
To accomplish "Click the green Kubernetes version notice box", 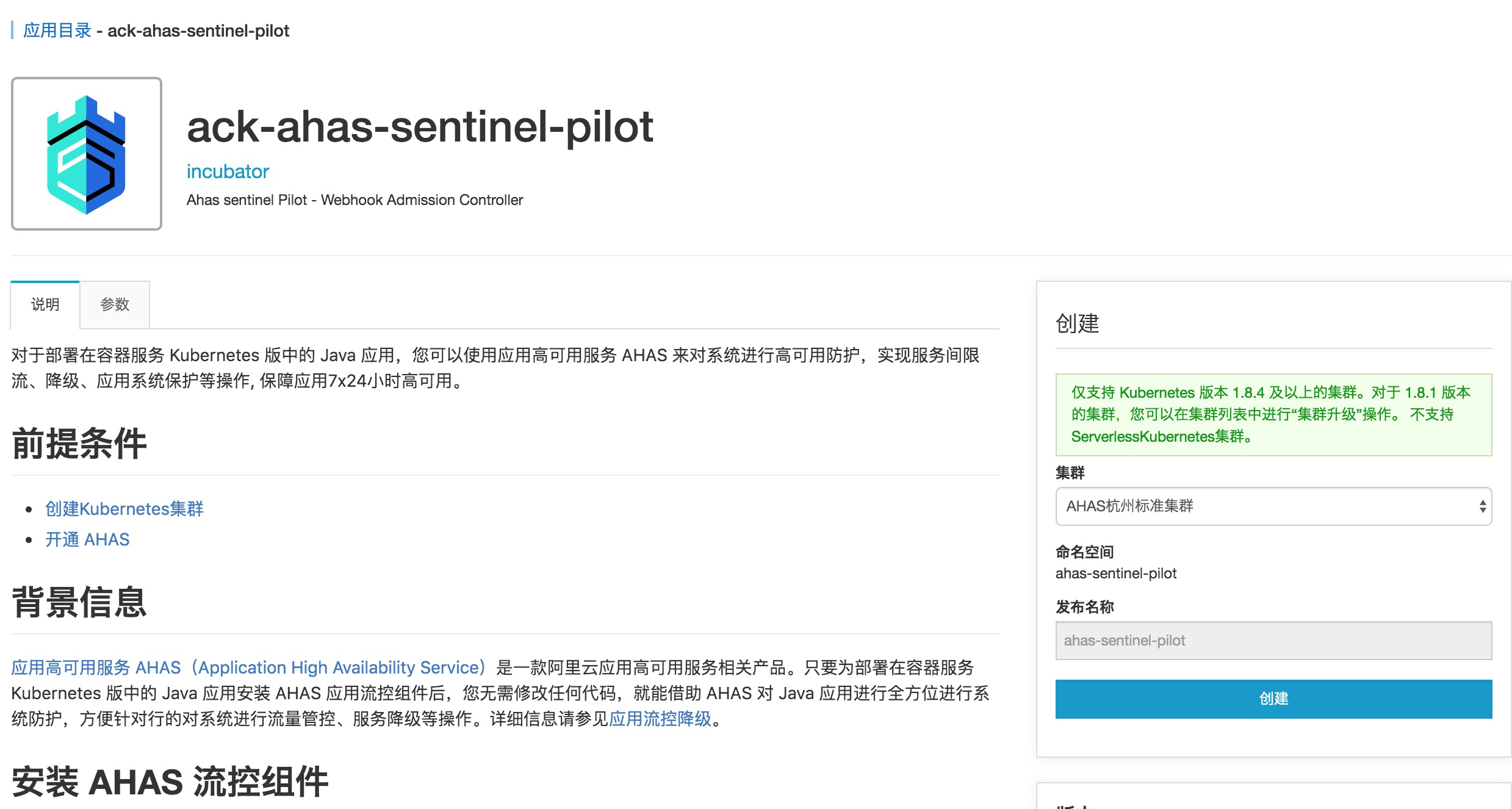I will pos(1273,415).
